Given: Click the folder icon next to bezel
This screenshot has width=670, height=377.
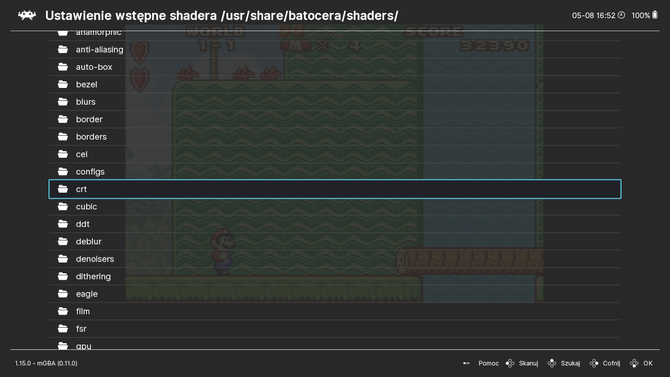Looking at the screenshot, I should point(63,84).
